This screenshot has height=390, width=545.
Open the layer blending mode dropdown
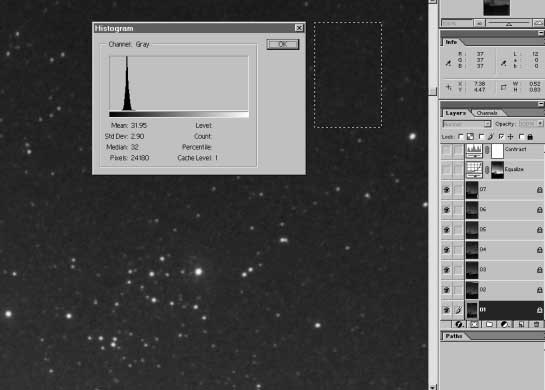pos(467,124)
